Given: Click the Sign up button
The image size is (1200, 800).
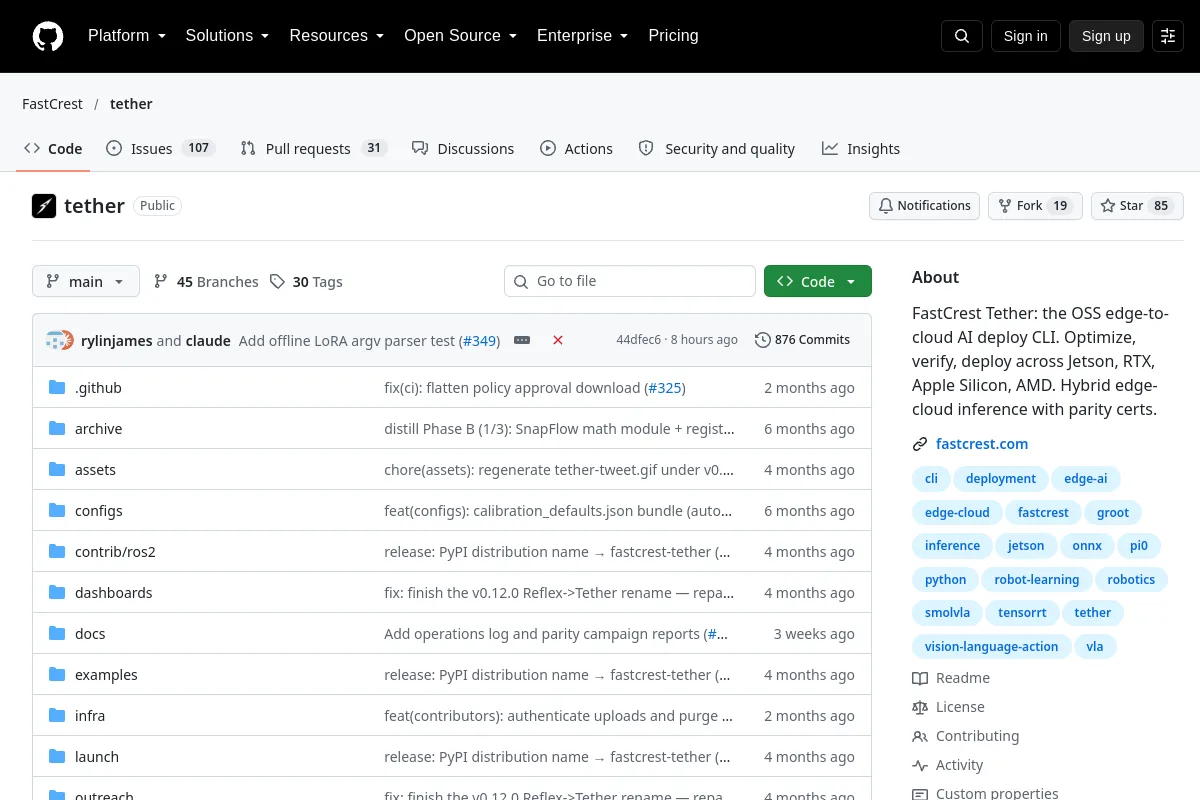Looking at the screenshot, I should pyautogui.click(x=1106, y=36).
